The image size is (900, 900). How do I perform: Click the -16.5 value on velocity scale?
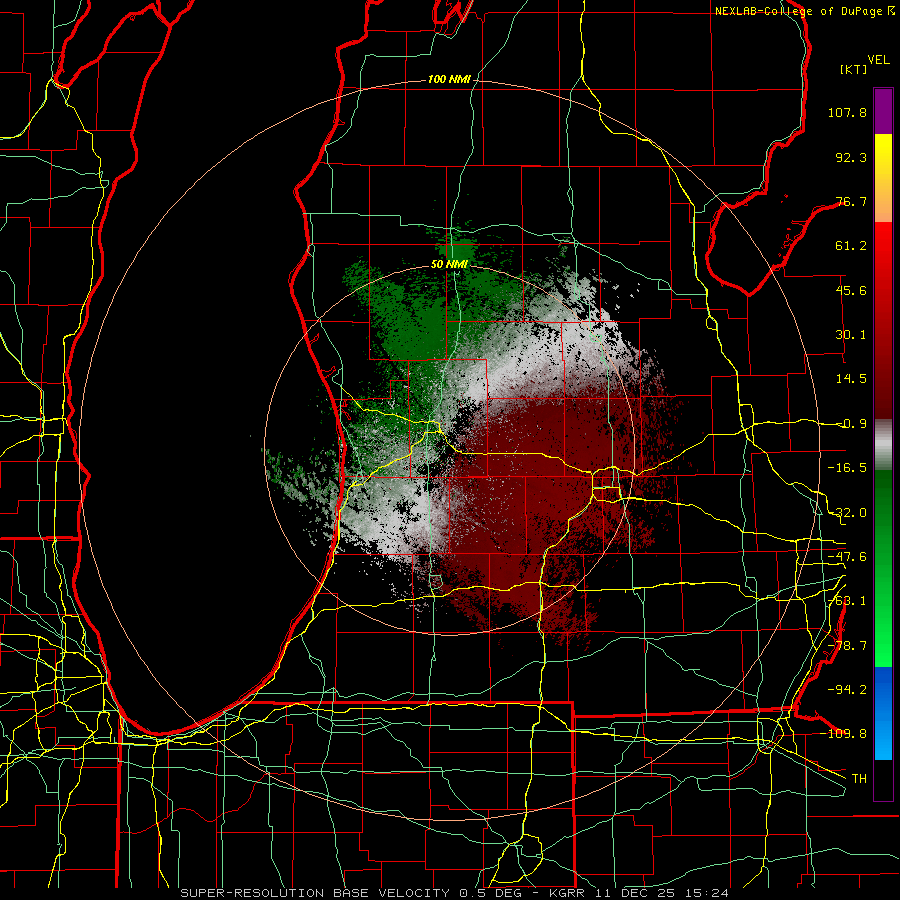847,468
